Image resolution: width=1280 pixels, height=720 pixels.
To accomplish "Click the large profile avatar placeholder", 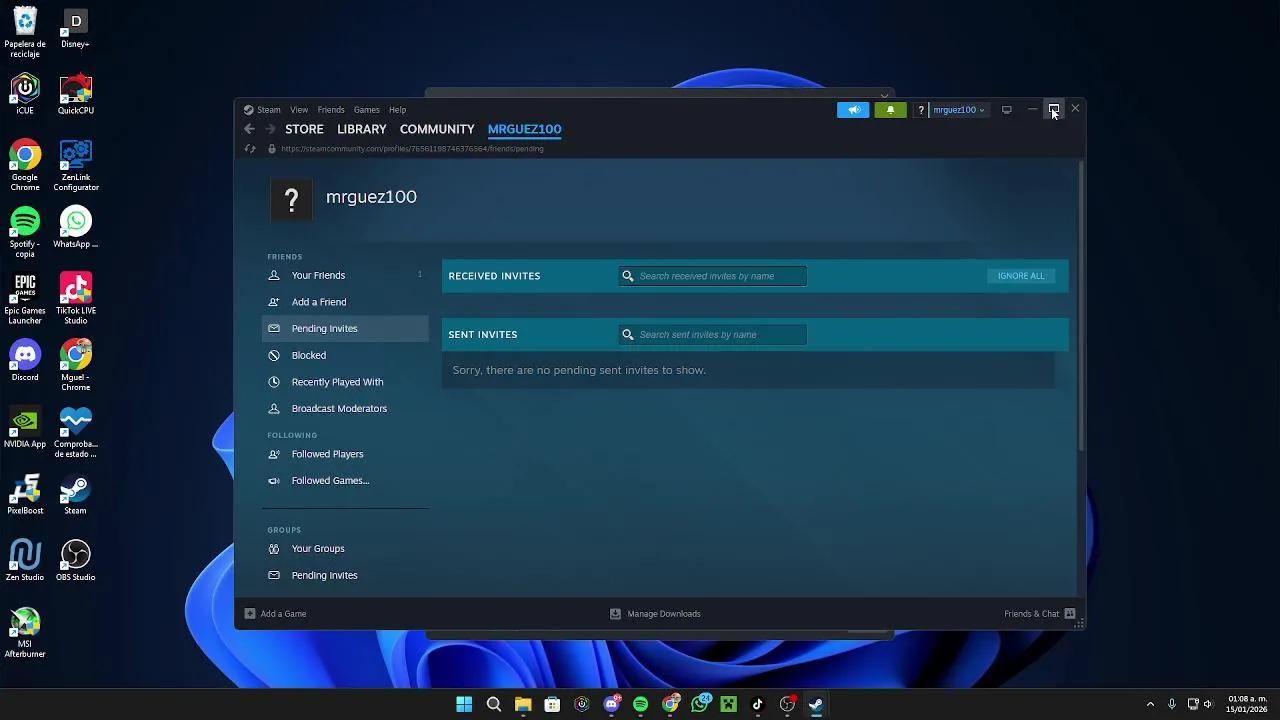I will pos(291,201).
